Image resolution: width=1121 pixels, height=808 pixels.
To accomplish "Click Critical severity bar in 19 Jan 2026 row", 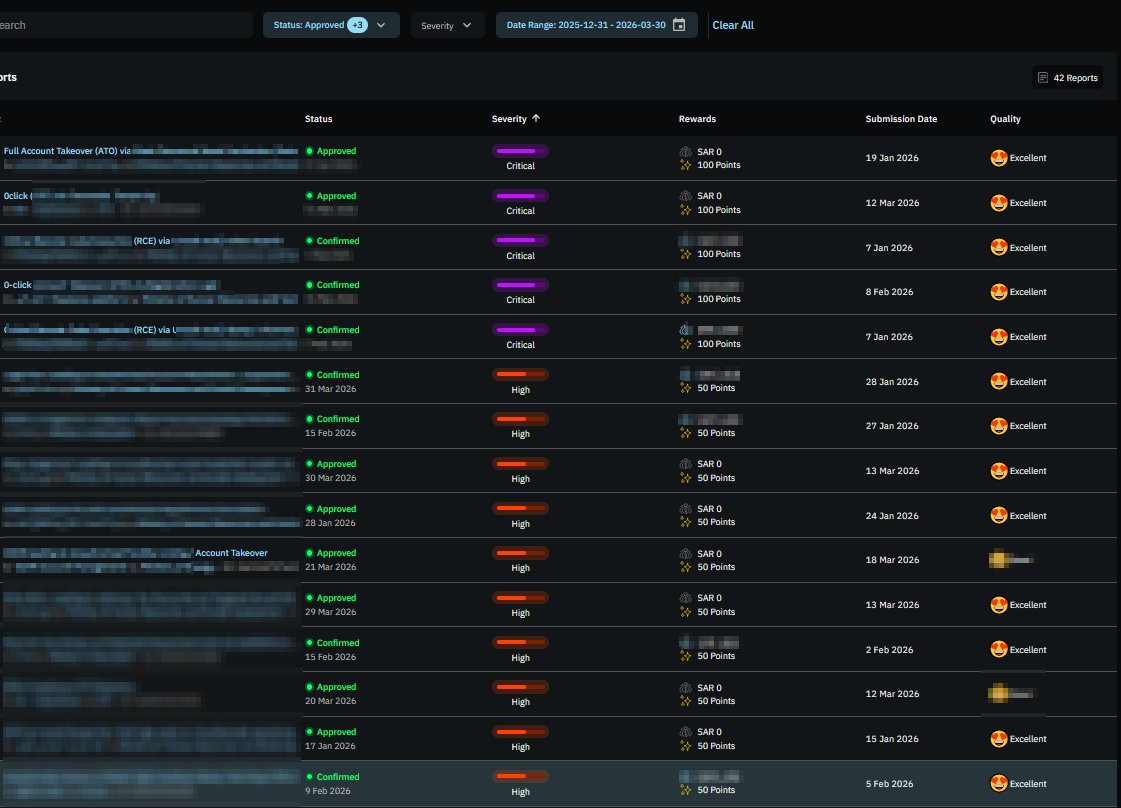I will [x=520, y=151].
